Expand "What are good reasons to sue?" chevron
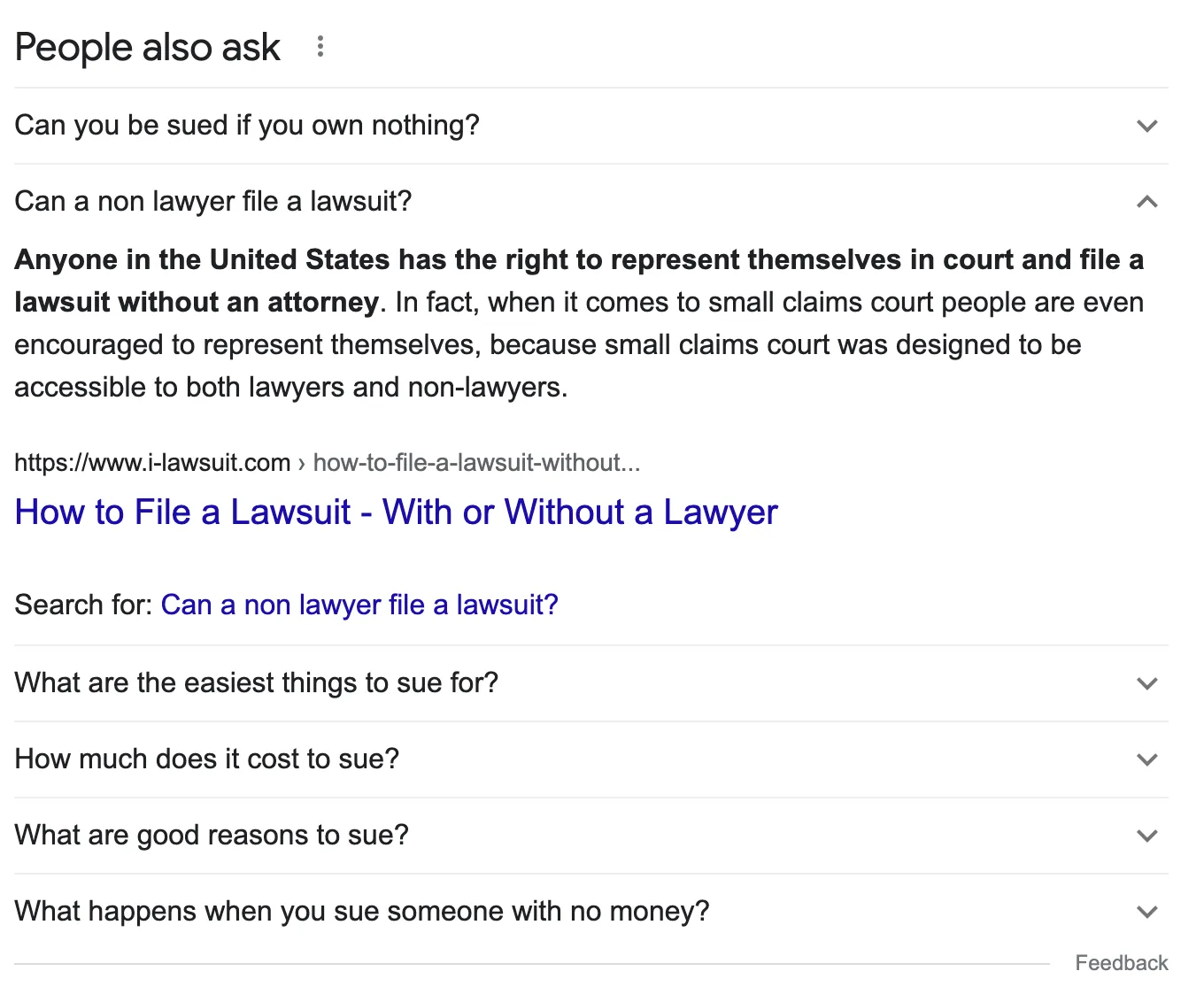Image resolution: width=1204 pixels, height=1002 pixels. tap(1146, 836)
